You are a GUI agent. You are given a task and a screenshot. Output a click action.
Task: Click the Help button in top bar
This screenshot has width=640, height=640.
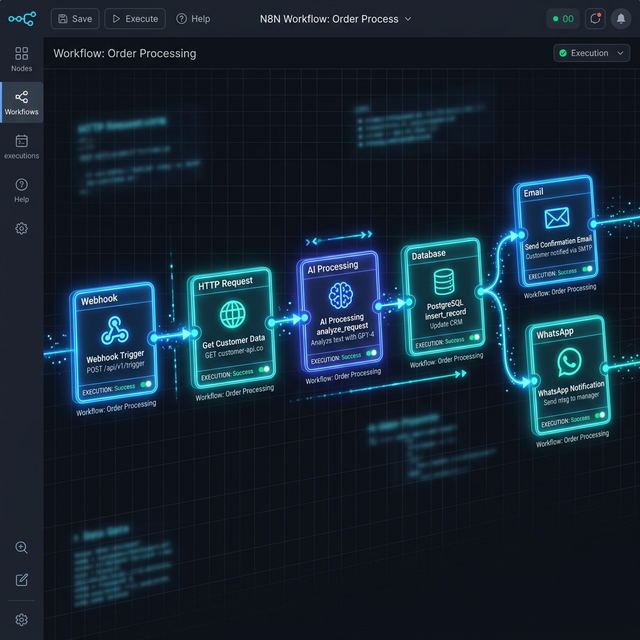[193, 18]
